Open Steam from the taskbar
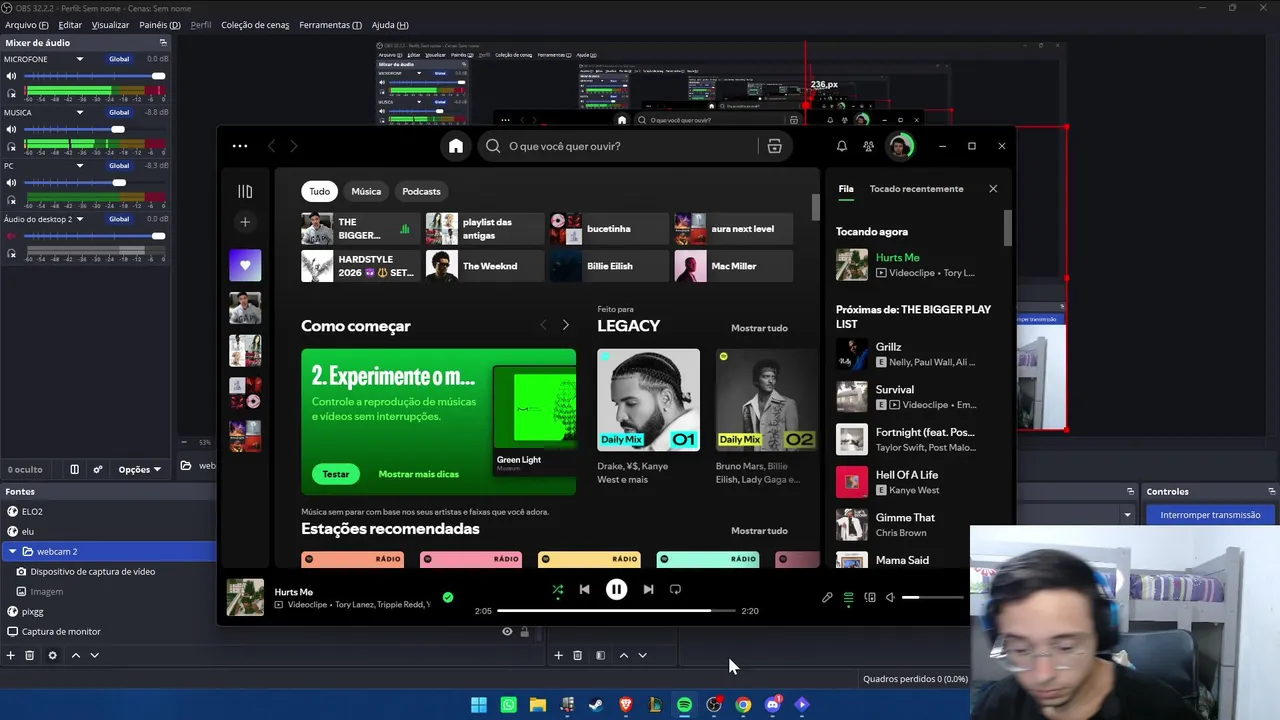Screen dimensions: 1280x720 [596, 705]
